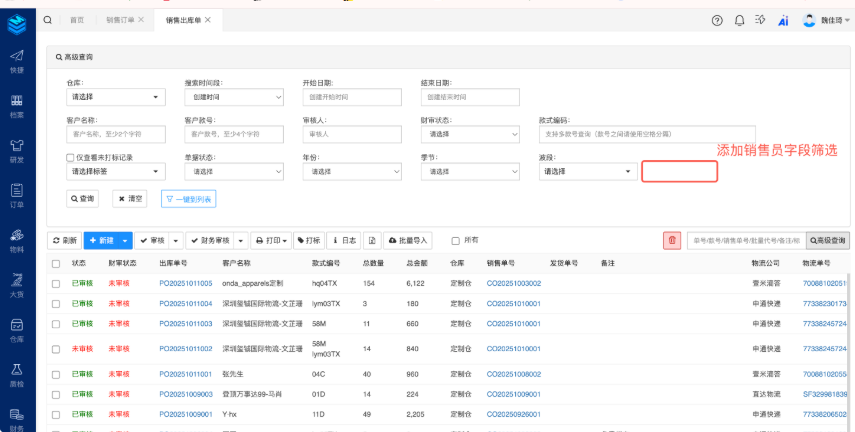Open 档案 in the left sidebar
Viewport: 855px width, 432px height.
(x=17, y=106)
